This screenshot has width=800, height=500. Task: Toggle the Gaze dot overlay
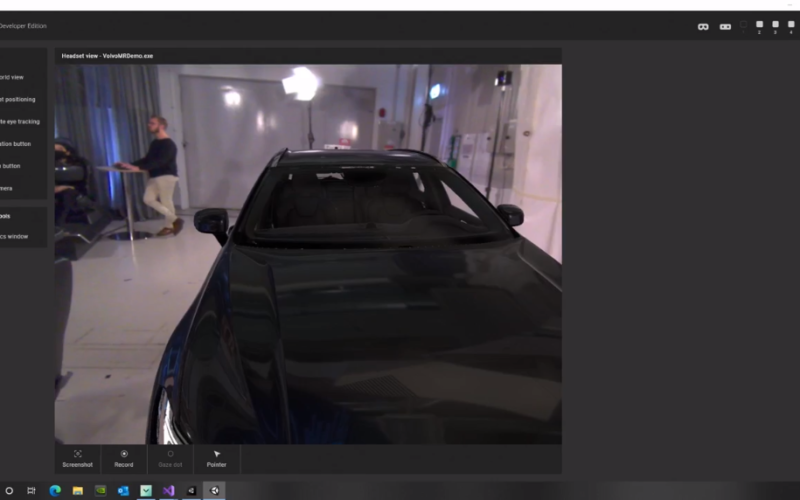[170, 458]
